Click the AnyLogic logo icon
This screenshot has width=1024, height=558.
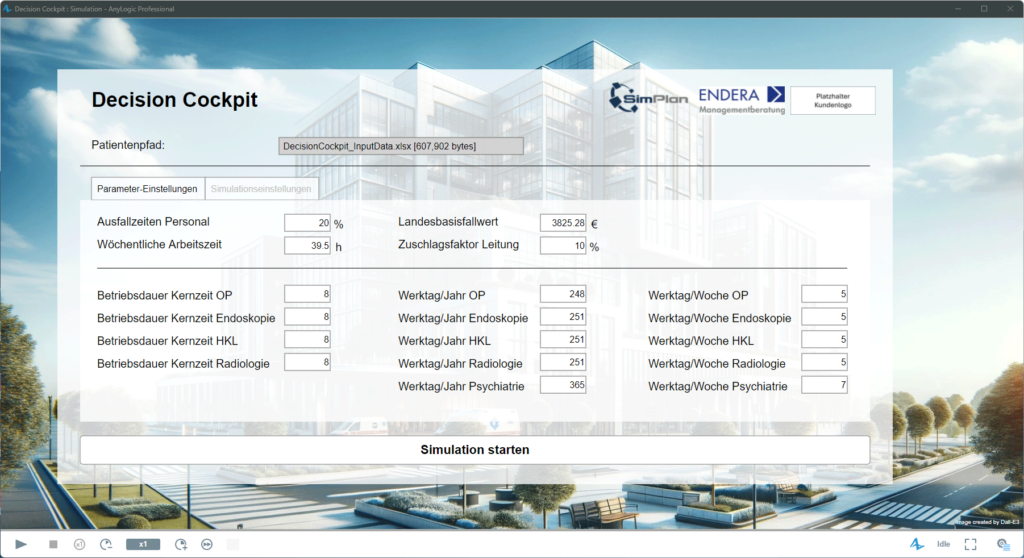(916, 544)
